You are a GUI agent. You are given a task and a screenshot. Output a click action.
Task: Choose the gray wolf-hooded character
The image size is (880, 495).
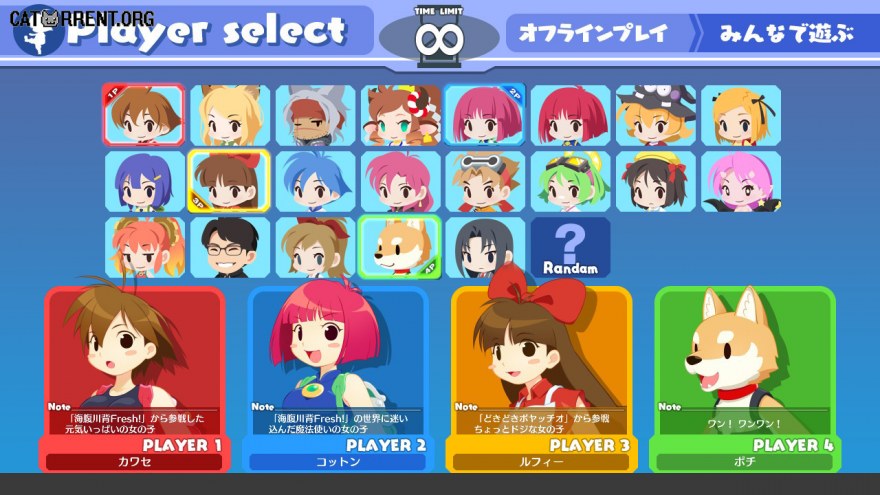(315, 116)
